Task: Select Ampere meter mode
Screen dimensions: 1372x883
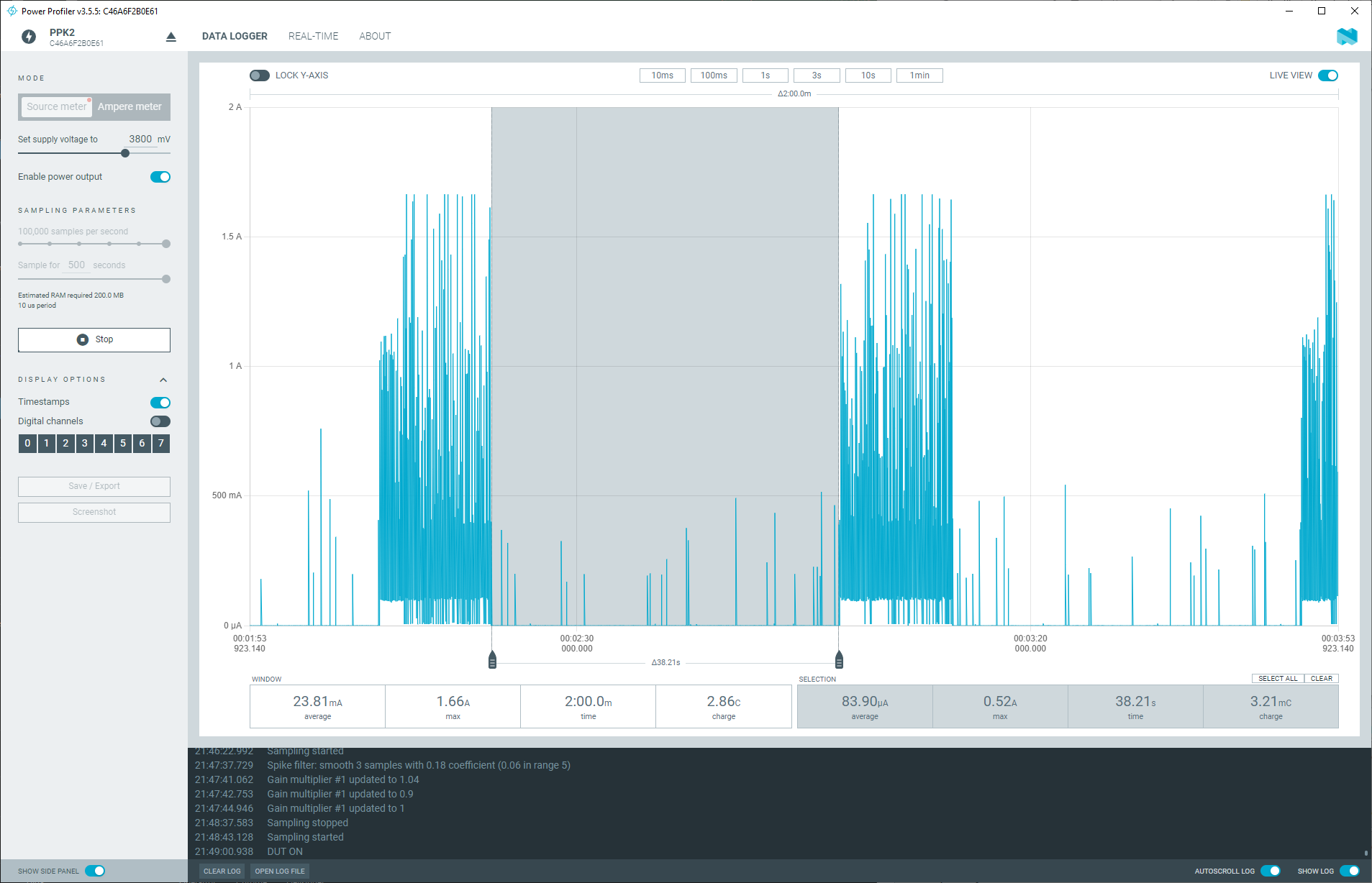Action: (130, 106)
